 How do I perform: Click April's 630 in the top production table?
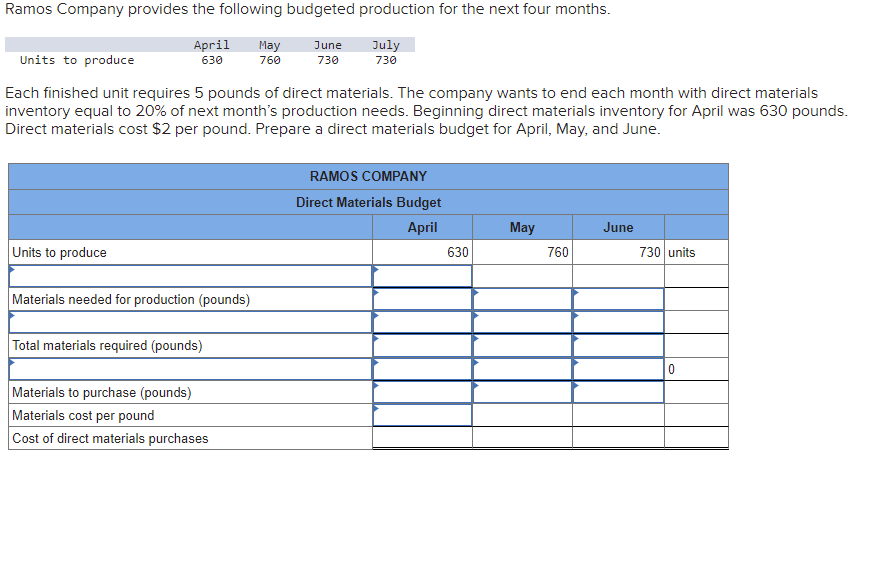click(212, 60)
